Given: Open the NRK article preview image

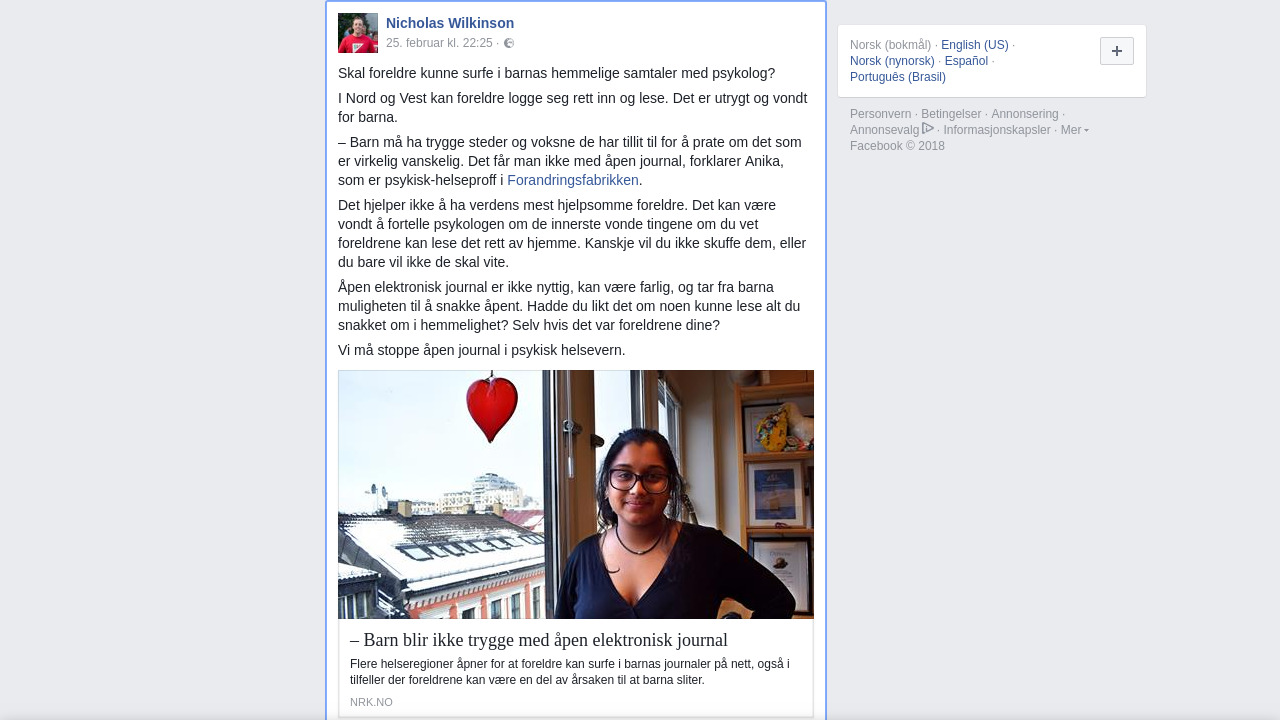Looking at the screenshot, I should (576, 494).
